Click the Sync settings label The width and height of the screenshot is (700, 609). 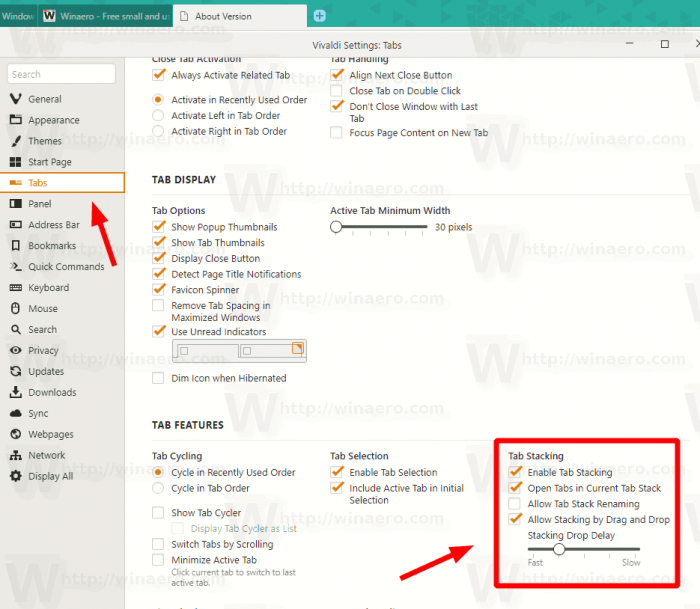[x=38, y=413]
